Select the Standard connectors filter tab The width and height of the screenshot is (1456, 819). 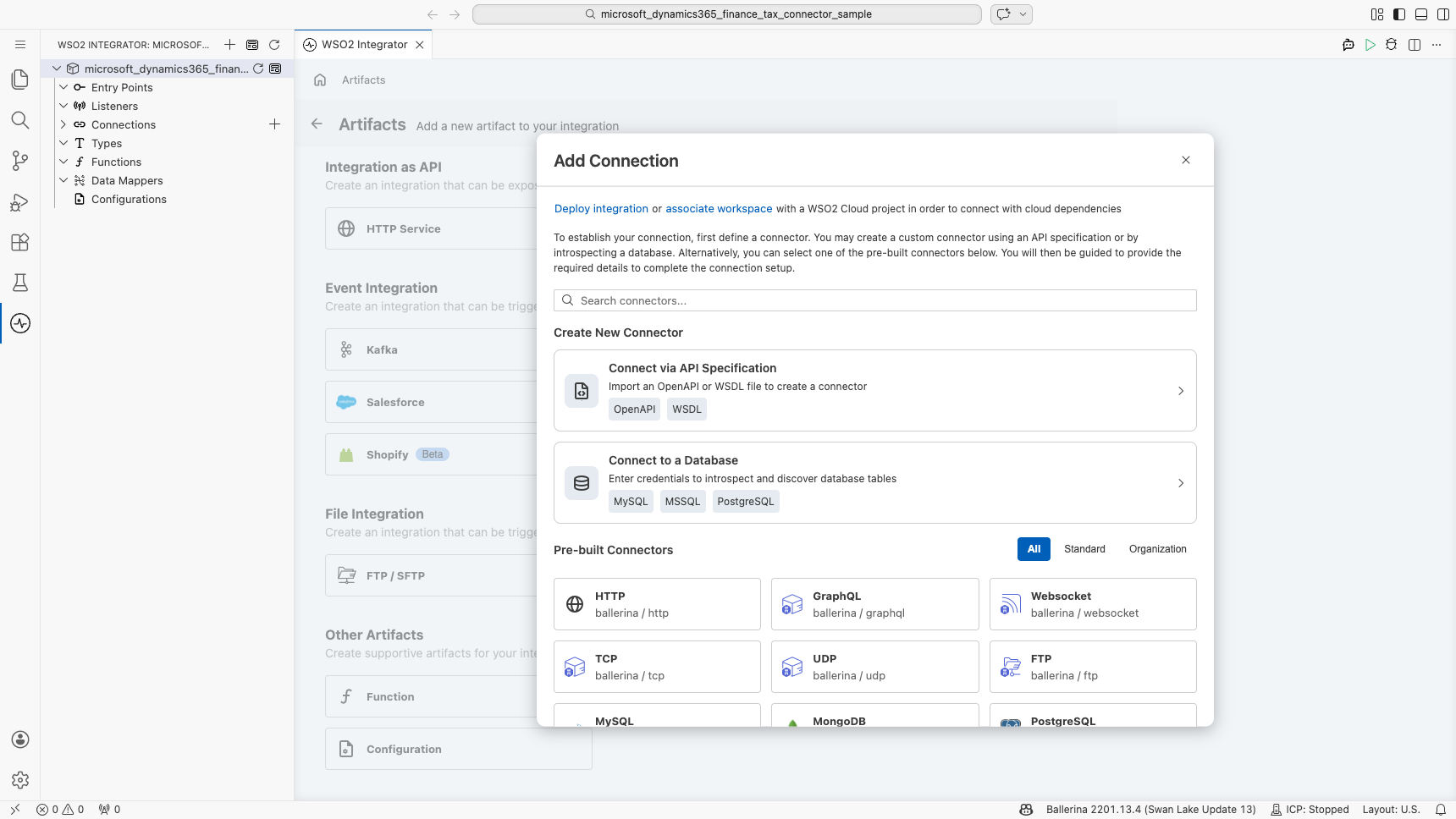coord(1084,549)
